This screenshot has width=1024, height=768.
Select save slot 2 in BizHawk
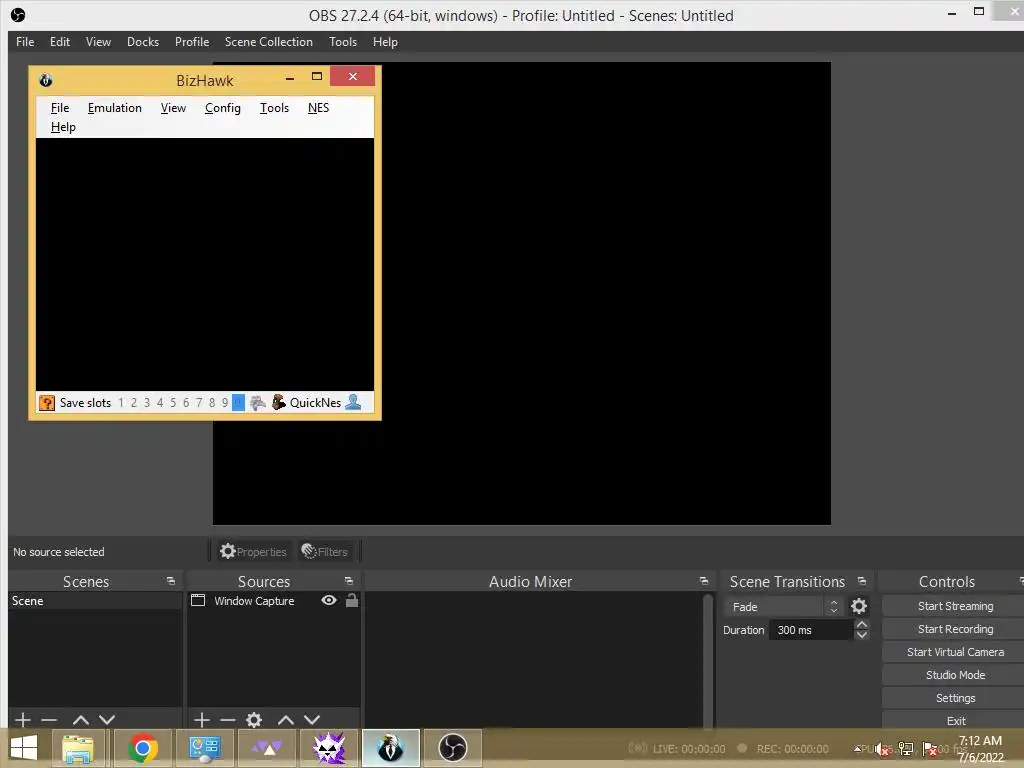click(134, 402)
